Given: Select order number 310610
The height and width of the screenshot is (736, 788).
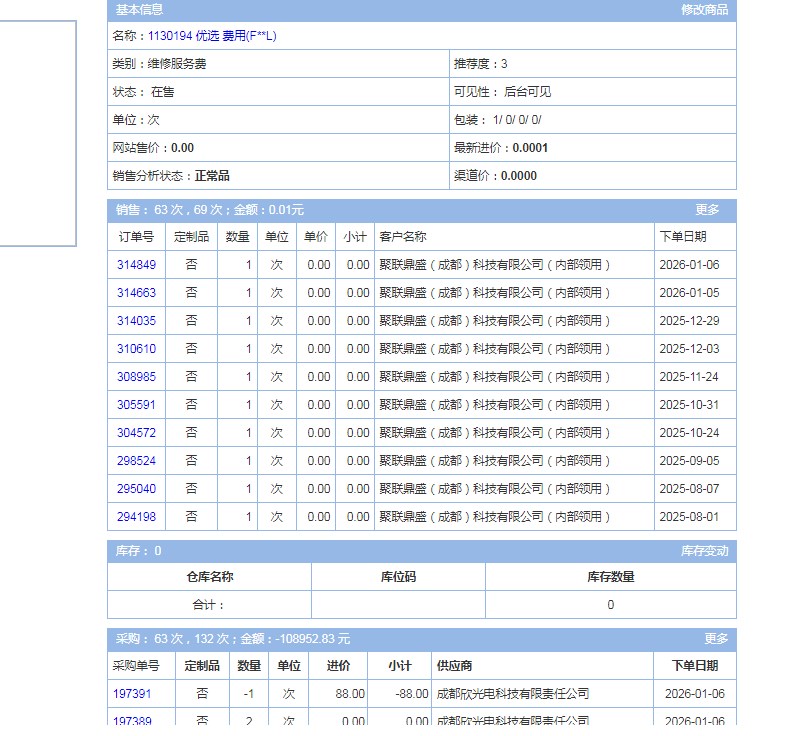Looking at the screenshot, I should click(136, 349).
